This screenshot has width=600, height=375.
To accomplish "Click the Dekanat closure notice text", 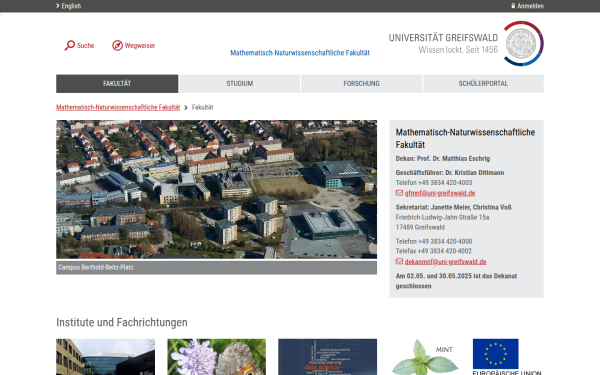I will coord(456,281).
